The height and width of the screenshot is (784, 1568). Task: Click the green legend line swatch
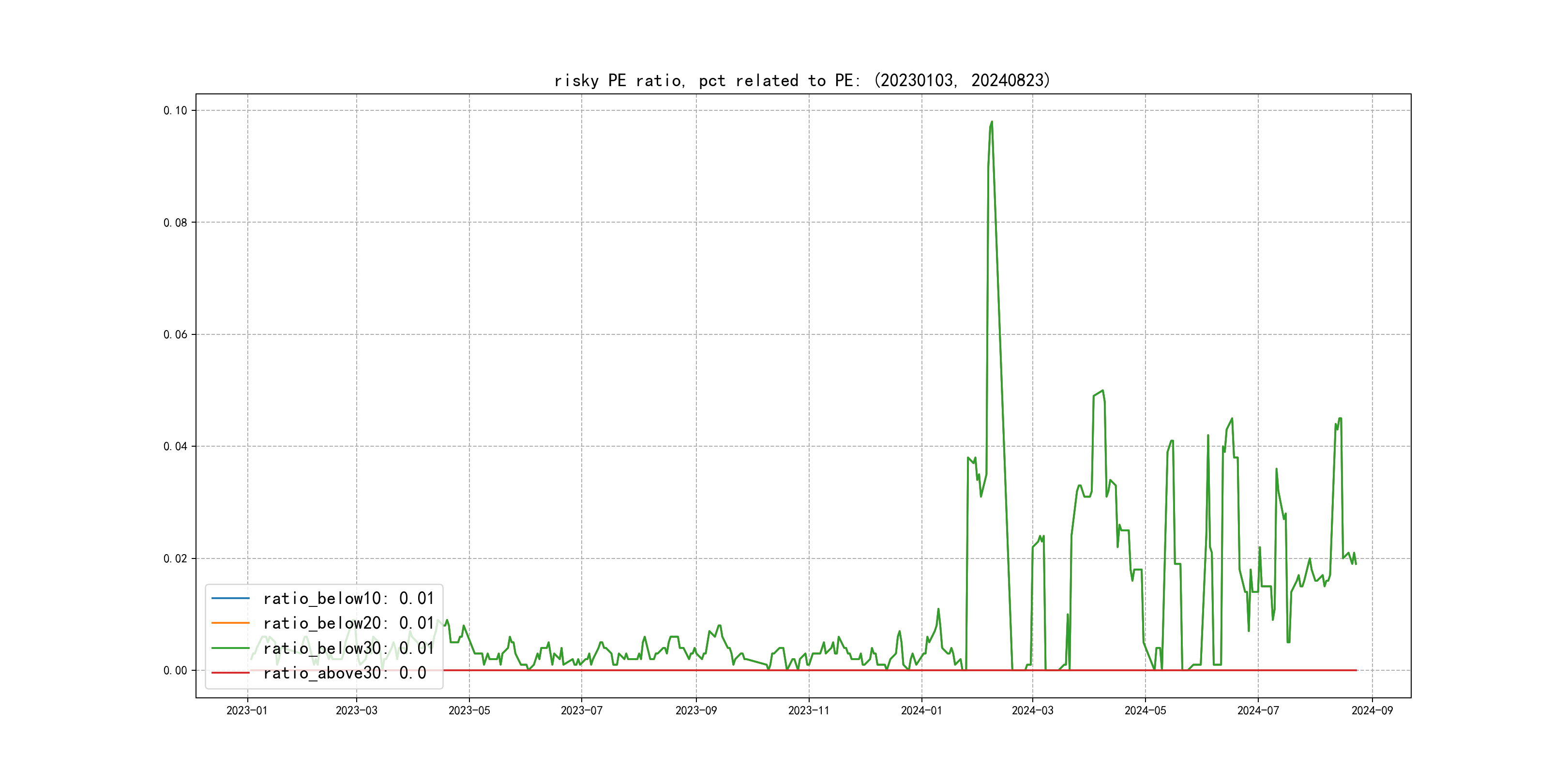click(x=230, y=648)
